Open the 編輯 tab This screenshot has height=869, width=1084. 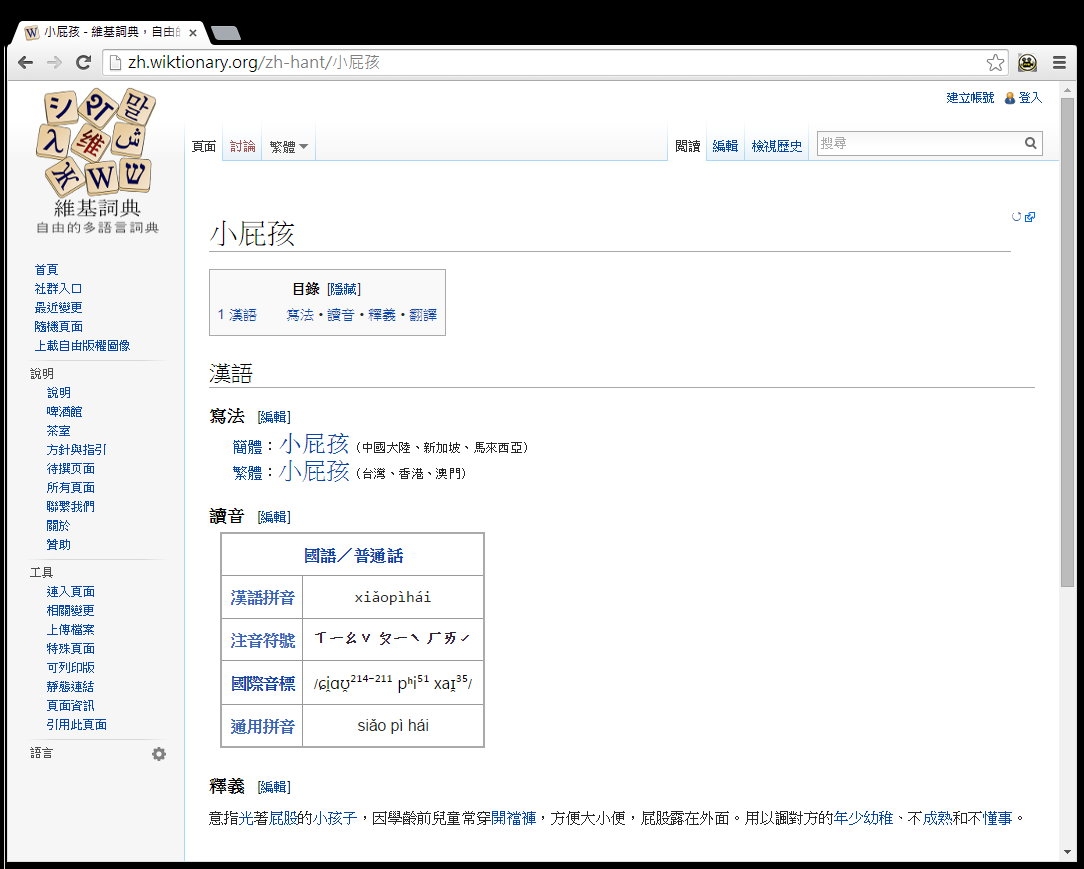coord(725,146)
